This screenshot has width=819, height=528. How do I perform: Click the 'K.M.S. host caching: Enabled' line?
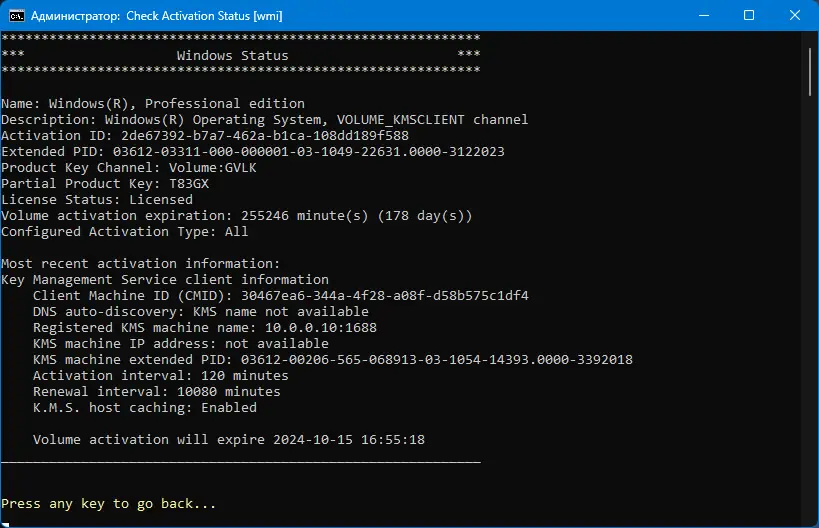pos(144,407)
